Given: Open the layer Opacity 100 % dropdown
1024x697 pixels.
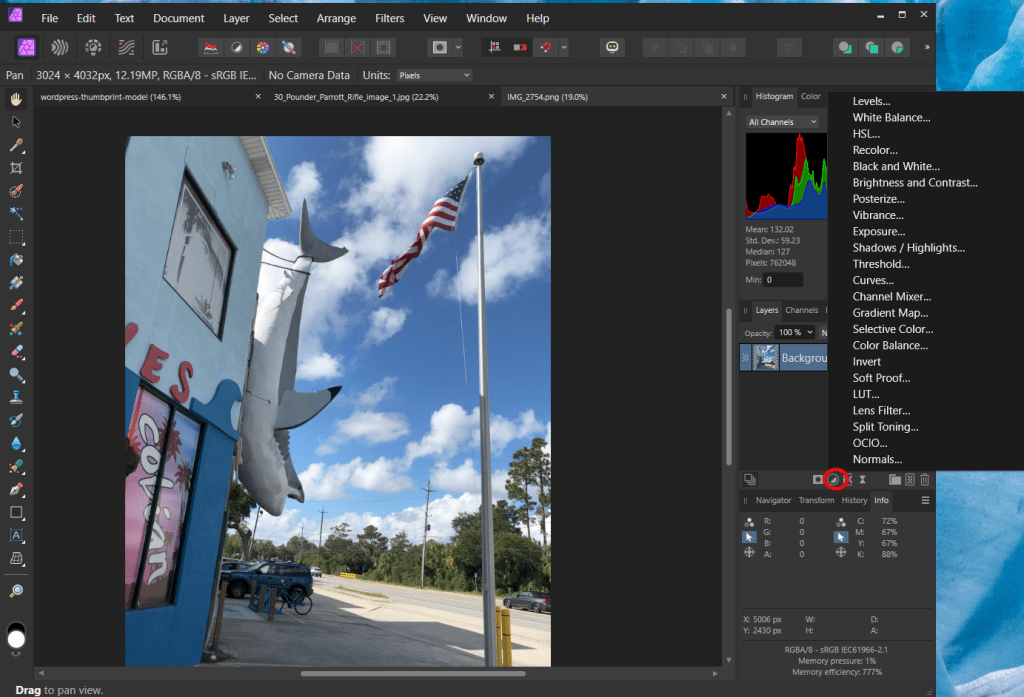Looking at the screenshot, I should (796, 332).
